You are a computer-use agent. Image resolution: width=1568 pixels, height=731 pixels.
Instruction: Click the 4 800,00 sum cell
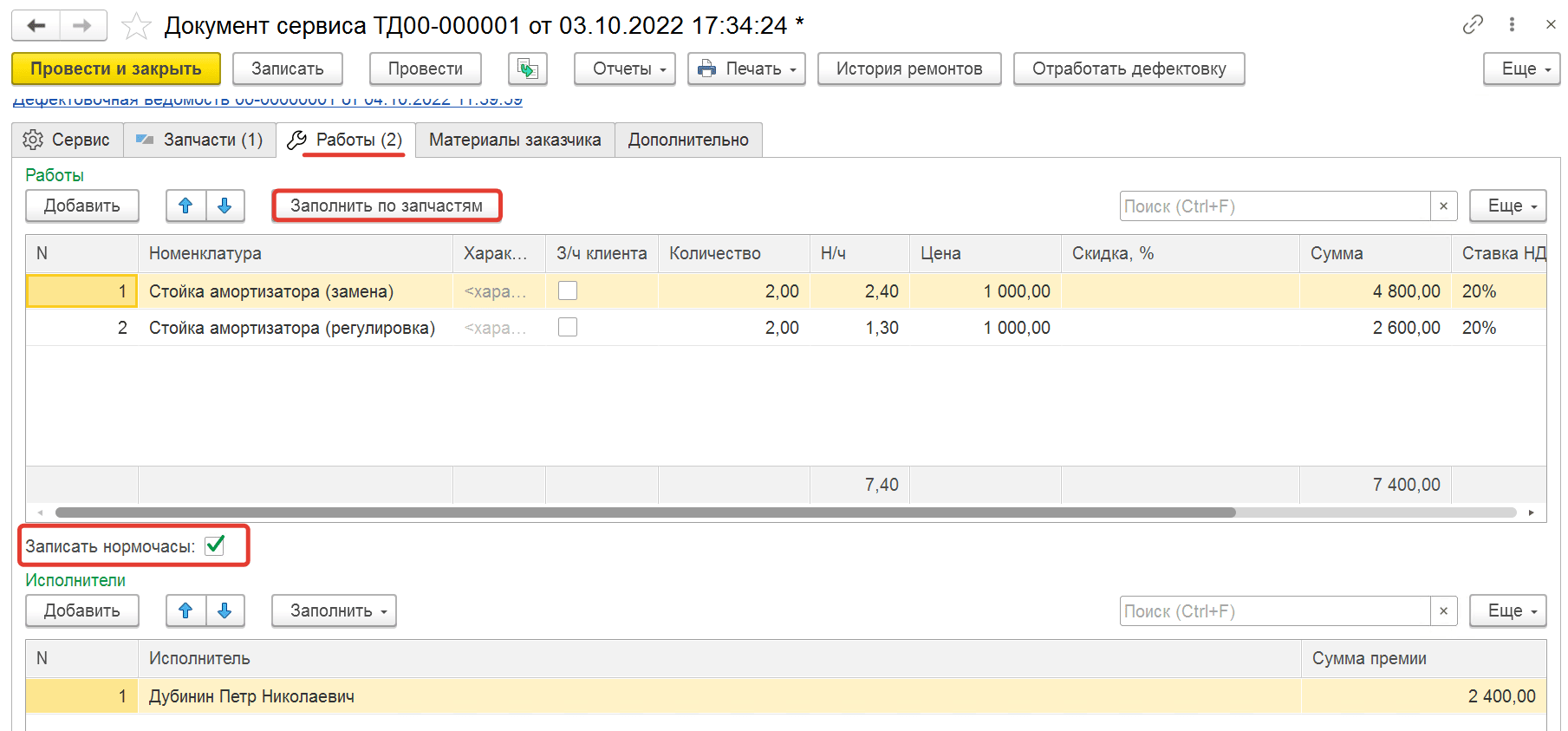click(x=1376, y=291)
